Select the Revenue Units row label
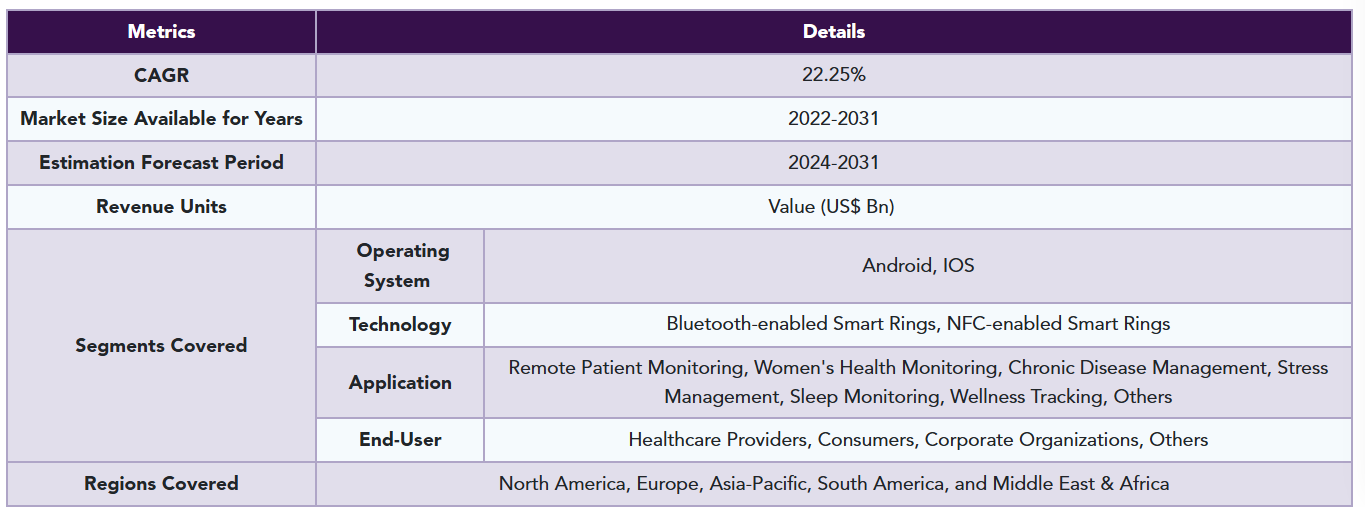1365x507 pixels. (x=161, y=206)
